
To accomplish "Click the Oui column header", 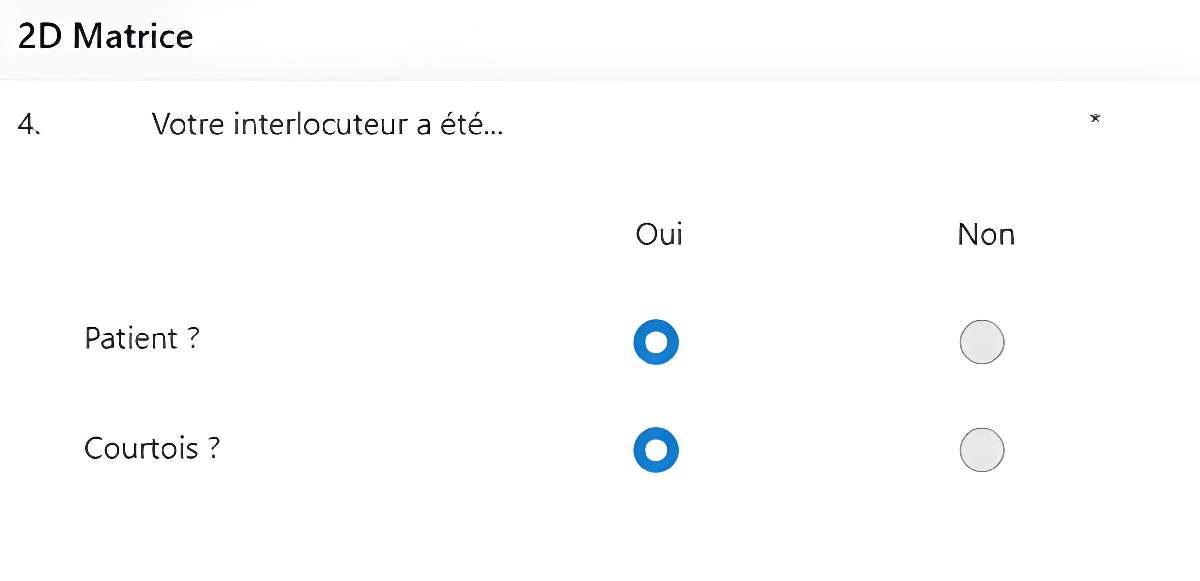I will pyautogui.click(x=659, y=234).
